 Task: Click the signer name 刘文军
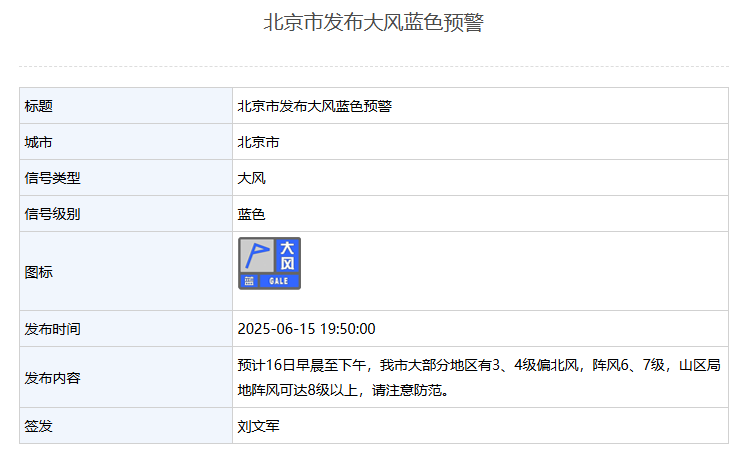pos(258,426)
